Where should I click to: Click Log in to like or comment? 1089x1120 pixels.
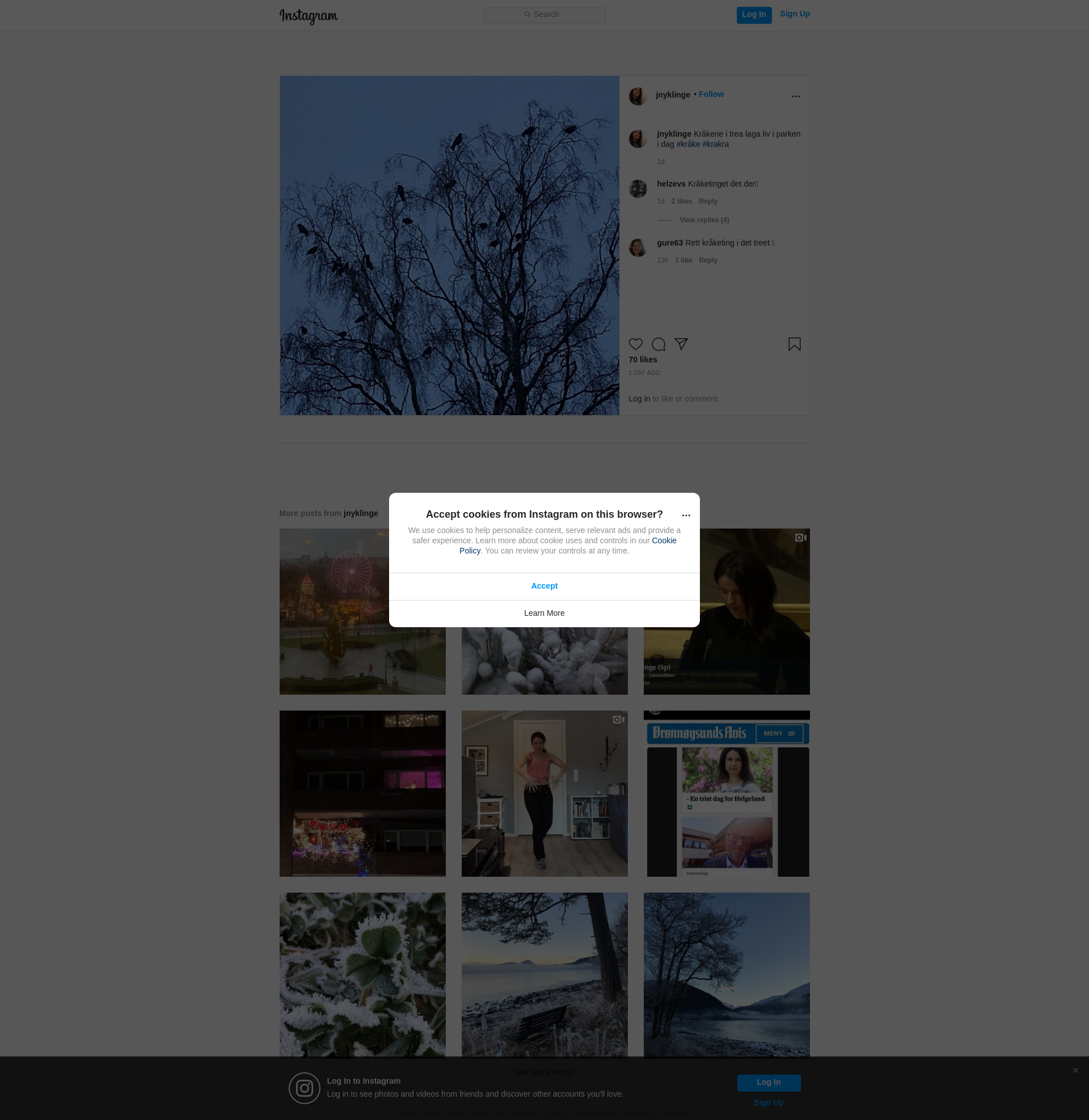tap(639, 399)
